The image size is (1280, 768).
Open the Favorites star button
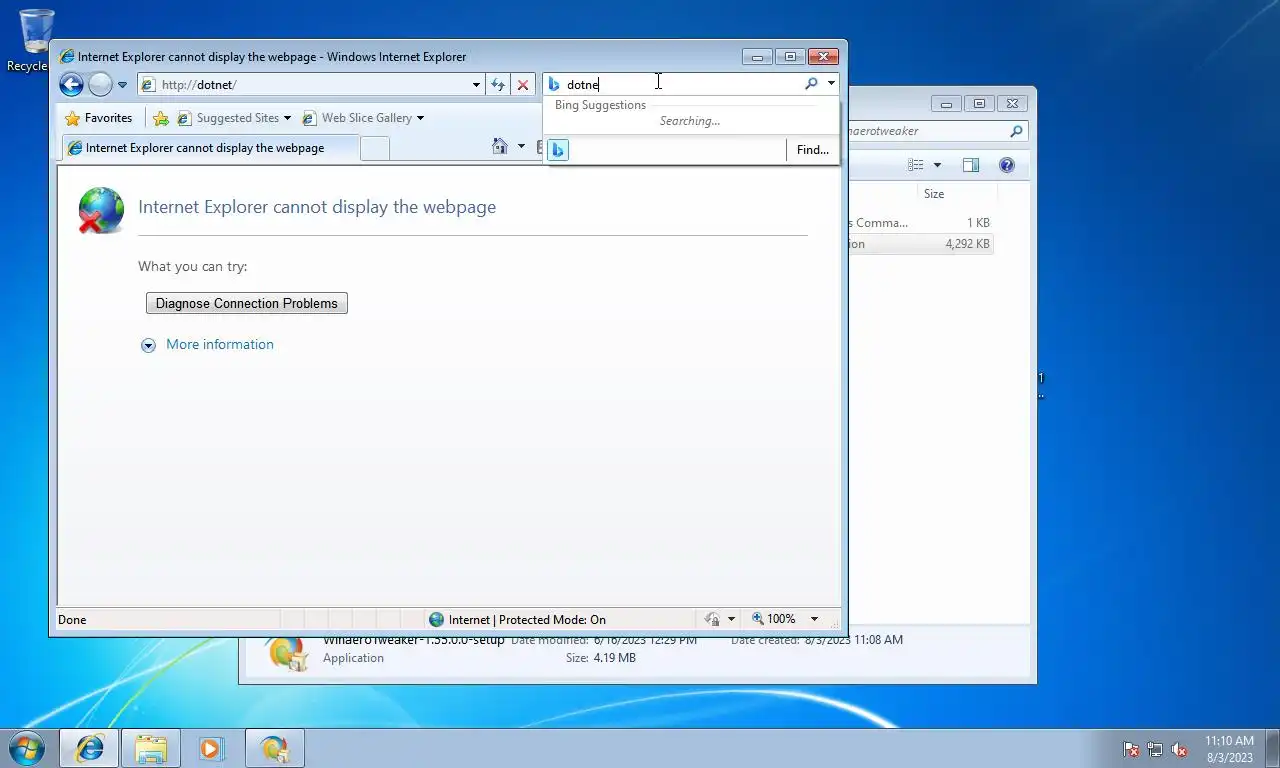pyautogui.click(x=98, y=118)
